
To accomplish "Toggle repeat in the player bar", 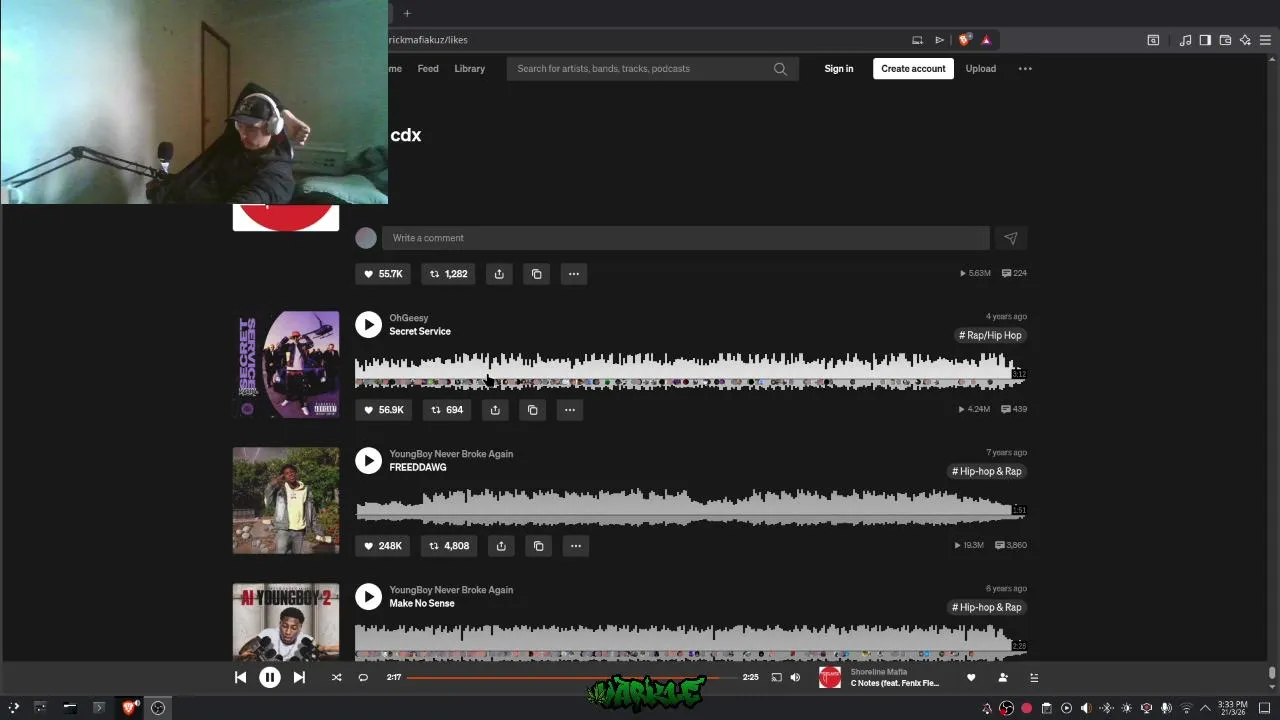I will point(363,677).
